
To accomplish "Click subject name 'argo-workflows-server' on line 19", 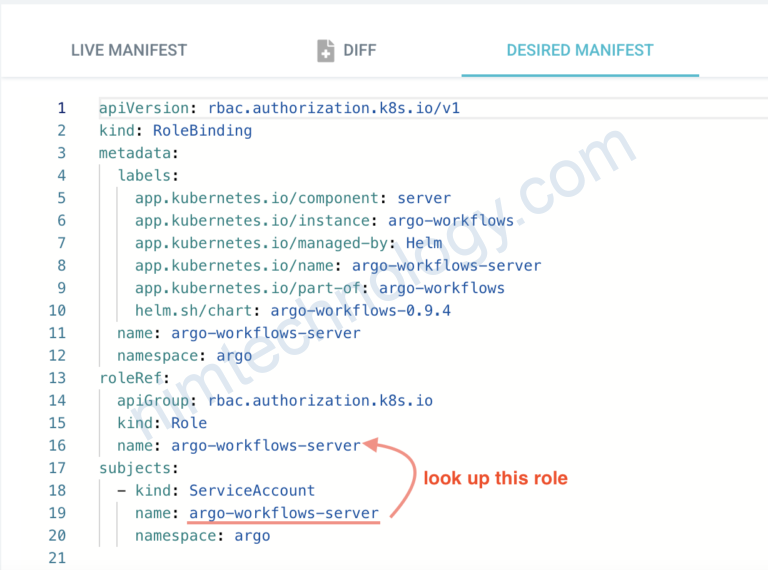I will tap(284, 513).
